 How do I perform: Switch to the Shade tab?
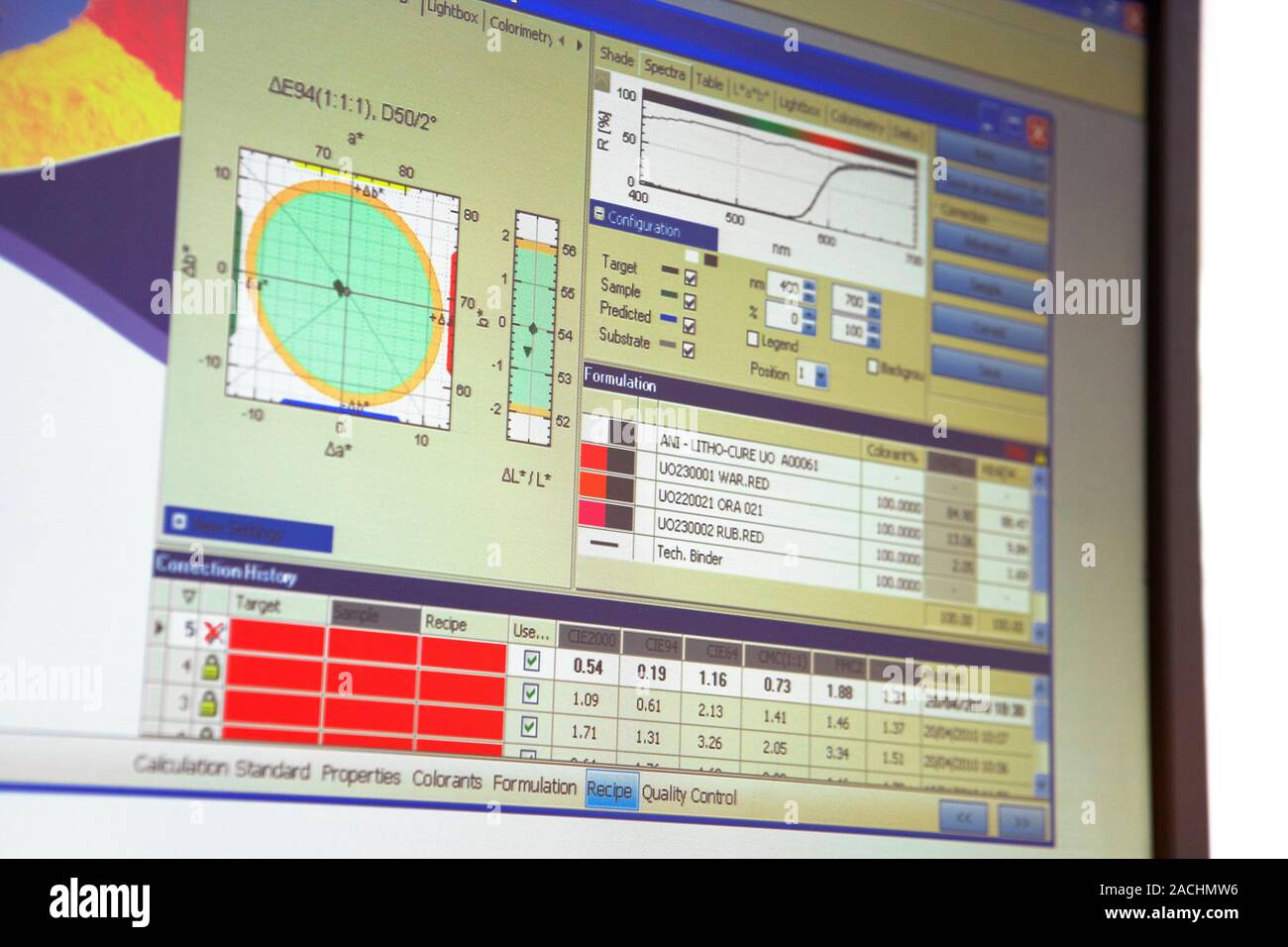[x=615, y=58]
